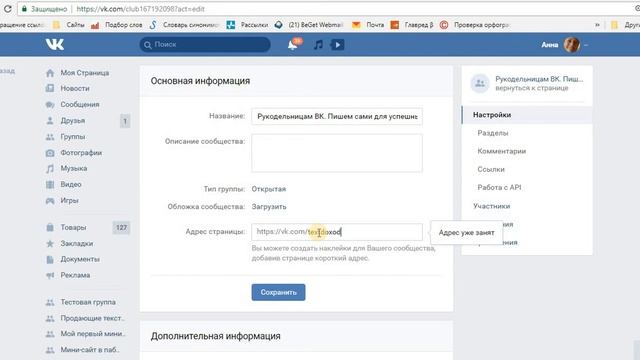The image size is (640, 360).
Task: Click the Реклама megaphone icon
Action: pos(50,276)
